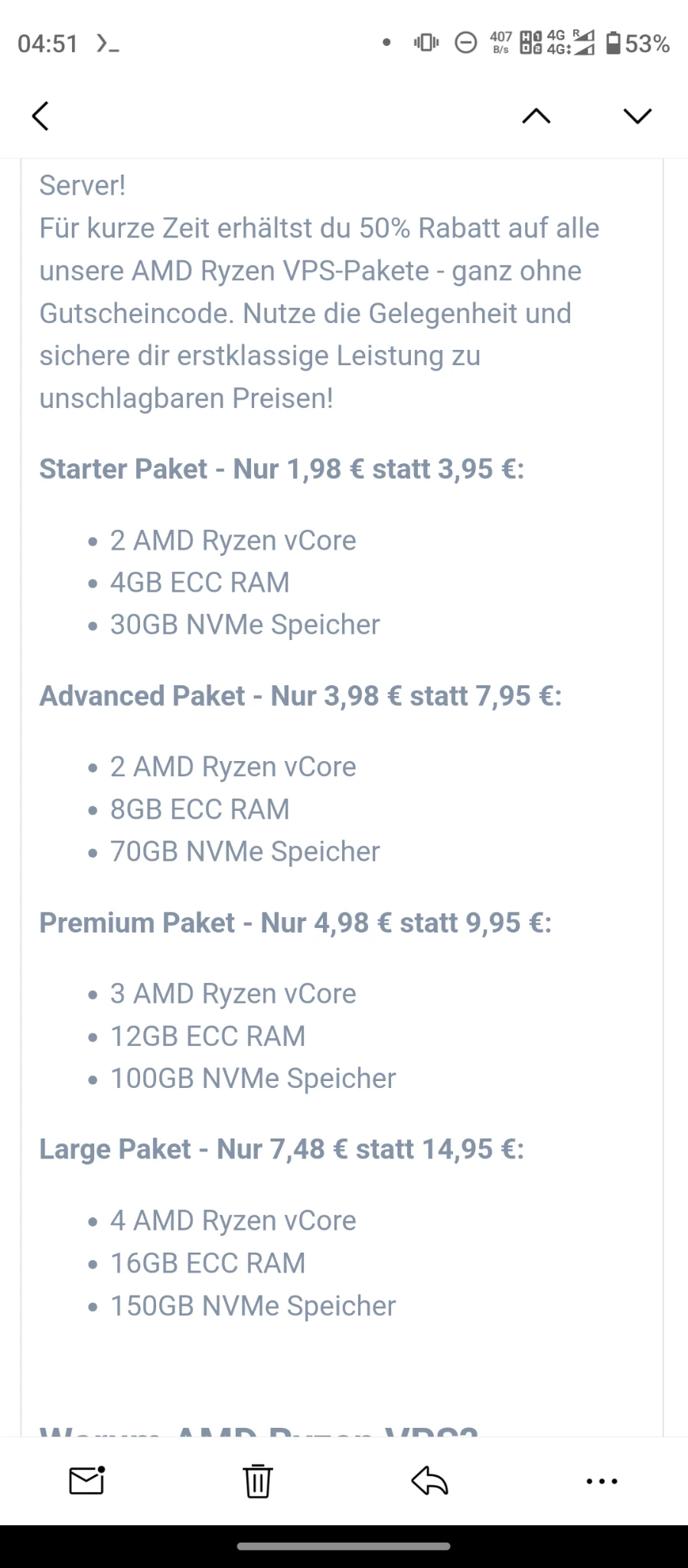The image size is (688, 1568).
Task: Tap the terminal prompt status bar icon
Action: point(107,44)
